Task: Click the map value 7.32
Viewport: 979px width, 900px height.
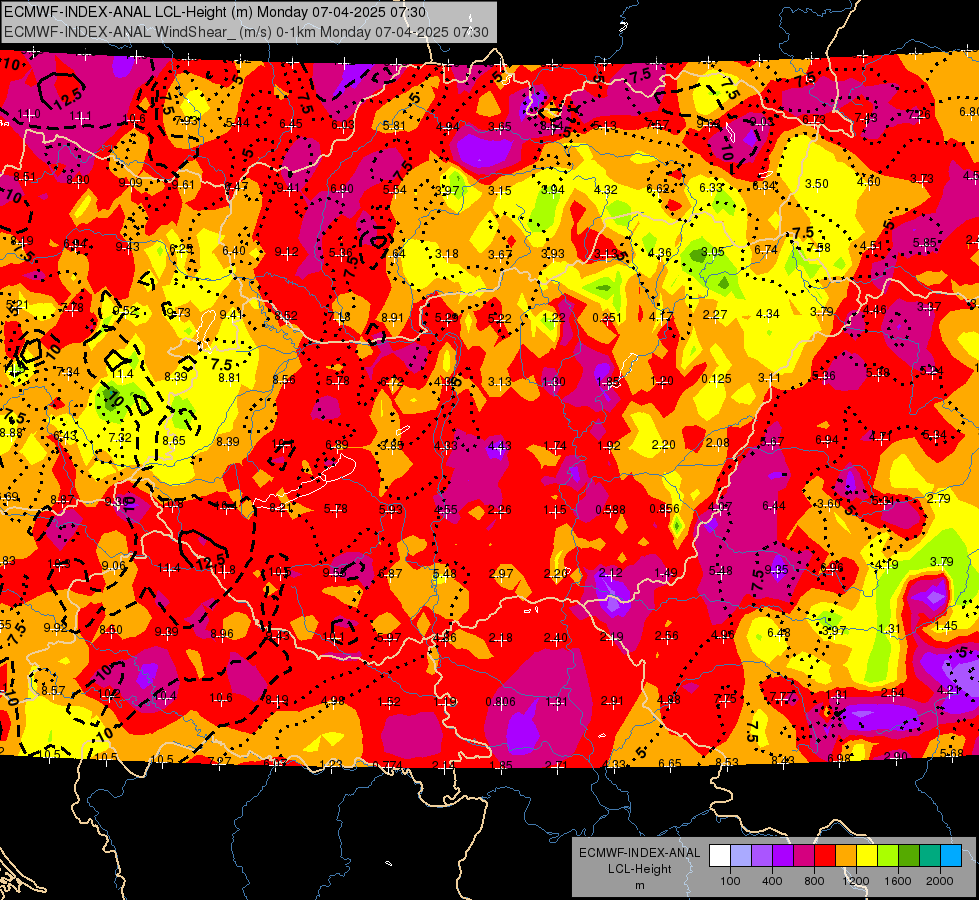Action: click(x=120, y=438)
